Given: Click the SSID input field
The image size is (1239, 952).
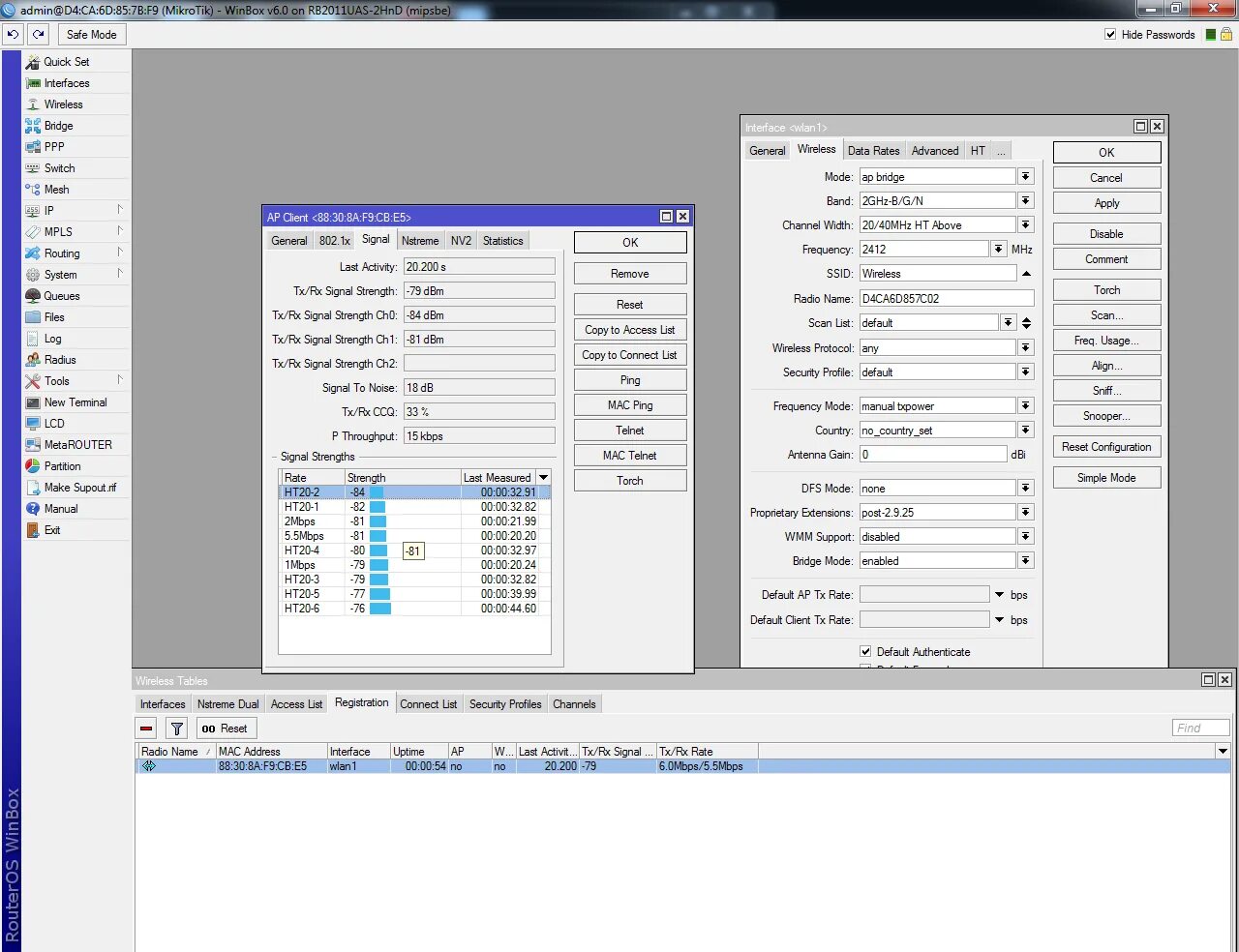Looking at the screenshot, I should [937, 274].
